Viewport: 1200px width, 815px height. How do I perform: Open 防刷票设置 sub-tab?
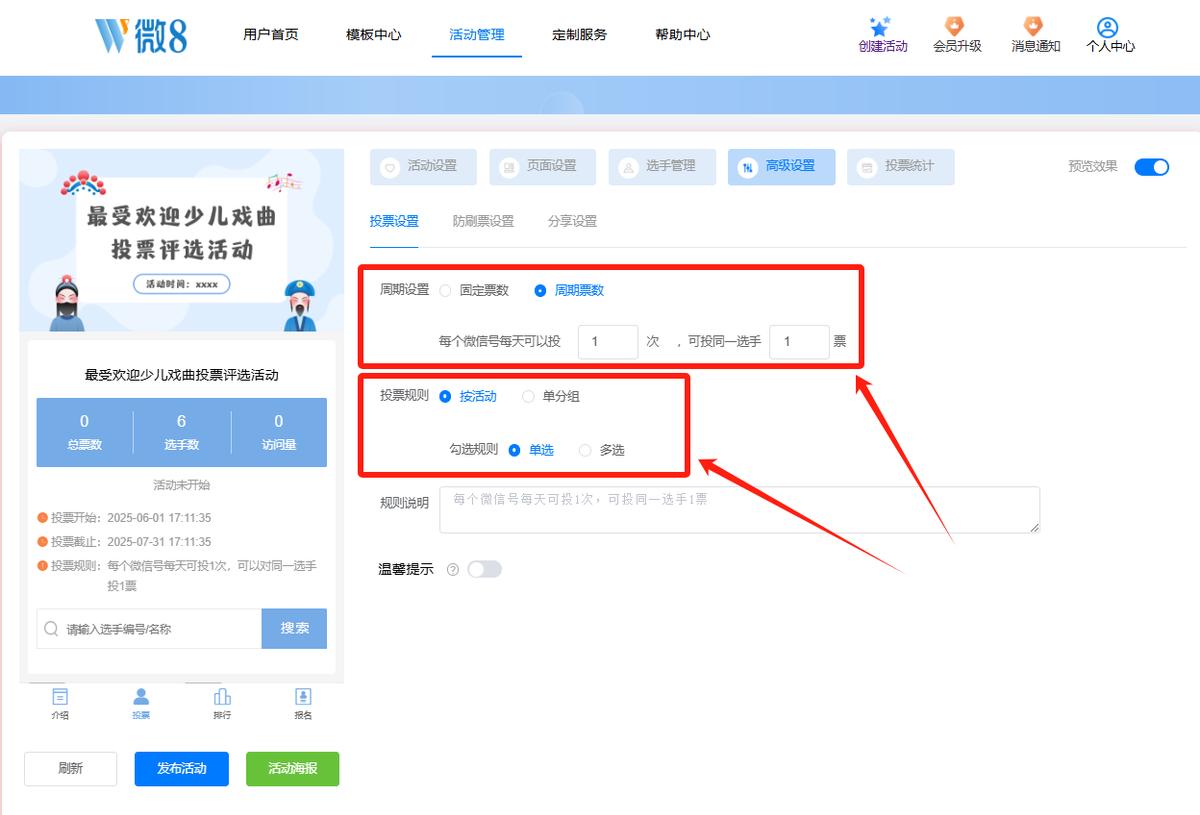pos(483,221)
